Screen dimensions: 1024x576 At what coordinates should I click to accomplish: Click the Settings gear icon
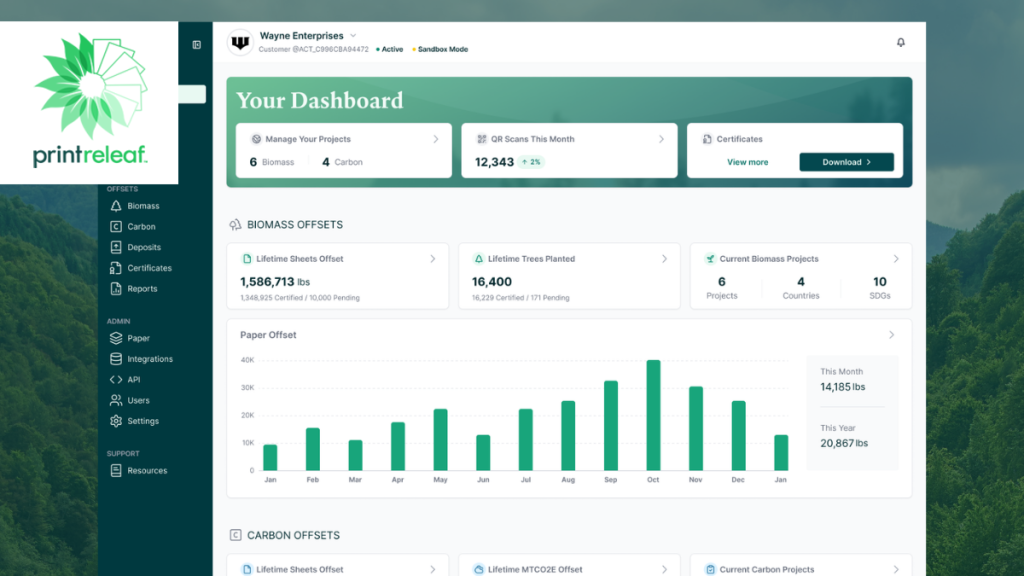[x=116, y=421]
